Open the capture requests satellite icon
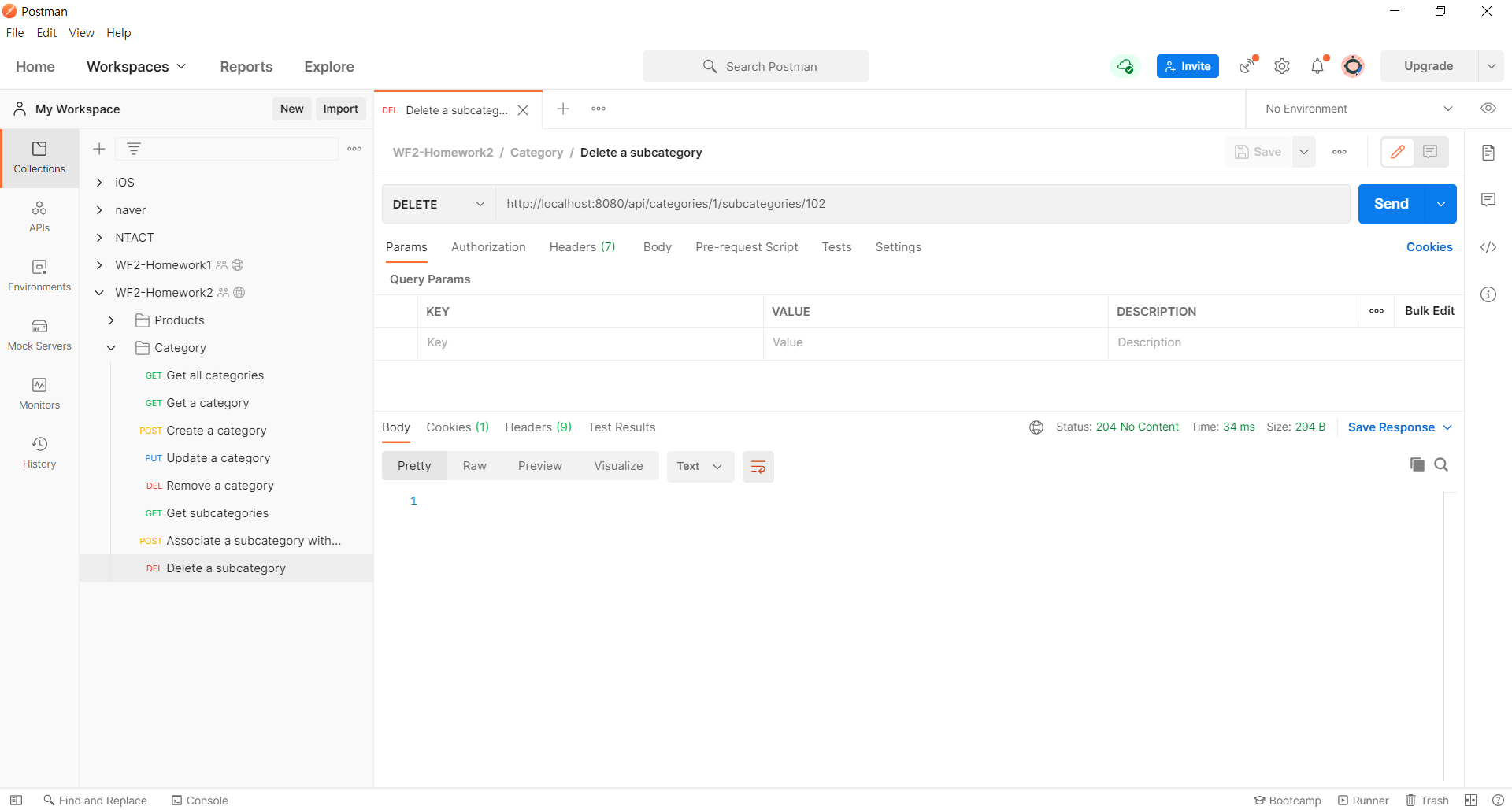 coord(1247,66)
